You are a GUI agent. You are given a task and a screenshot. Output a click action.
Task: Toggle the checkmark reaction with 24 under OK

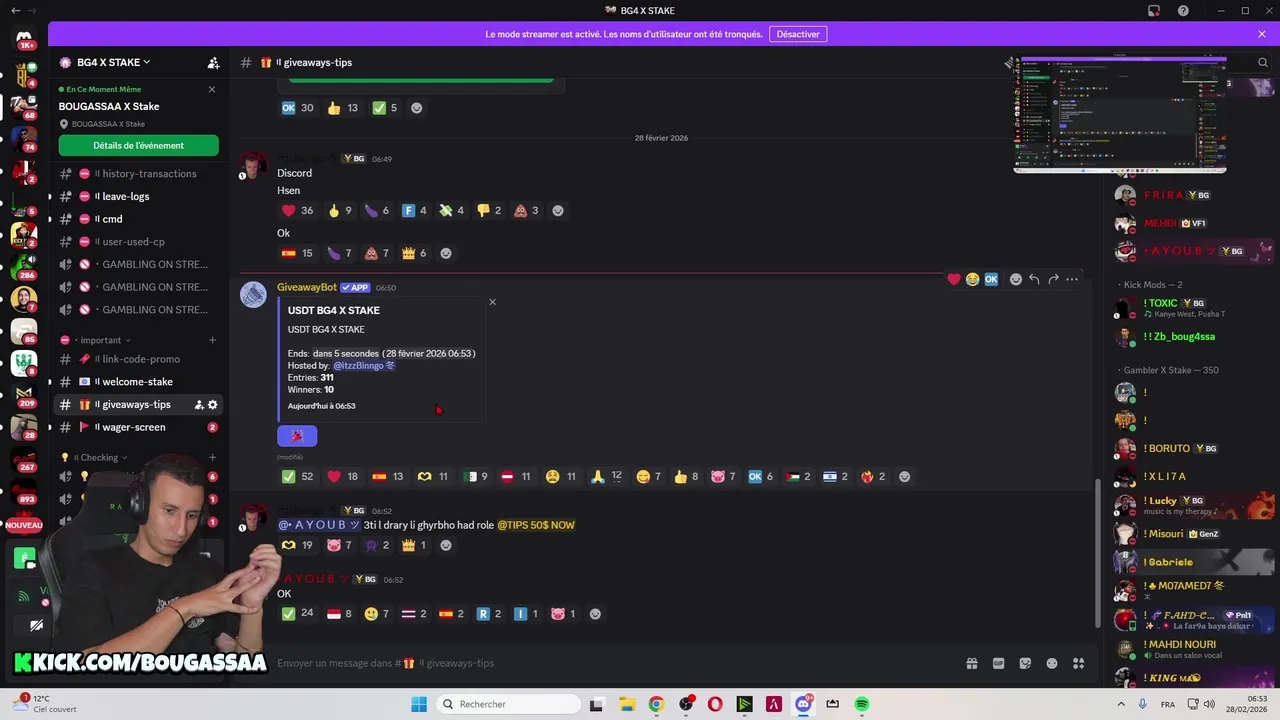pyautogui.click(x=297, y=614)
